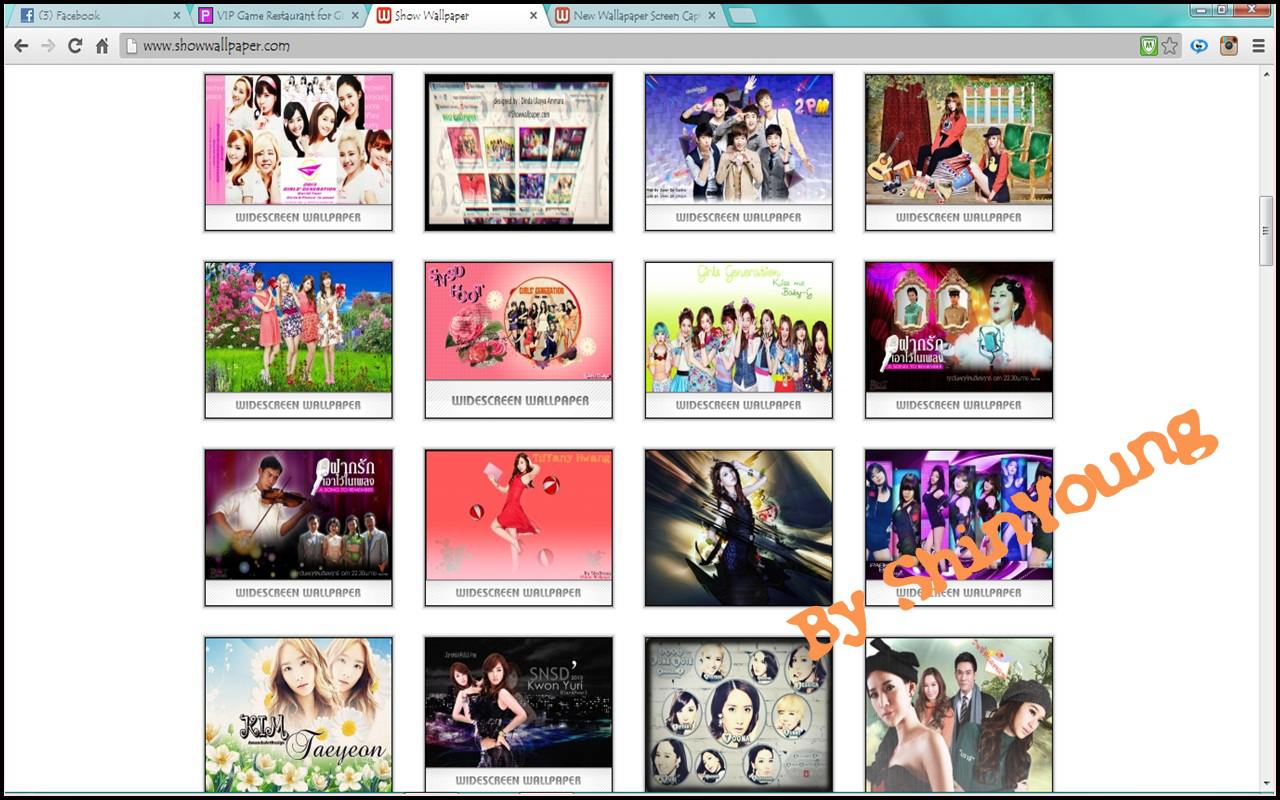Screen dimensions: 1280x800
Task: Select the Tiffany Hwang red dress wallpaper
Action: point(518,514)
